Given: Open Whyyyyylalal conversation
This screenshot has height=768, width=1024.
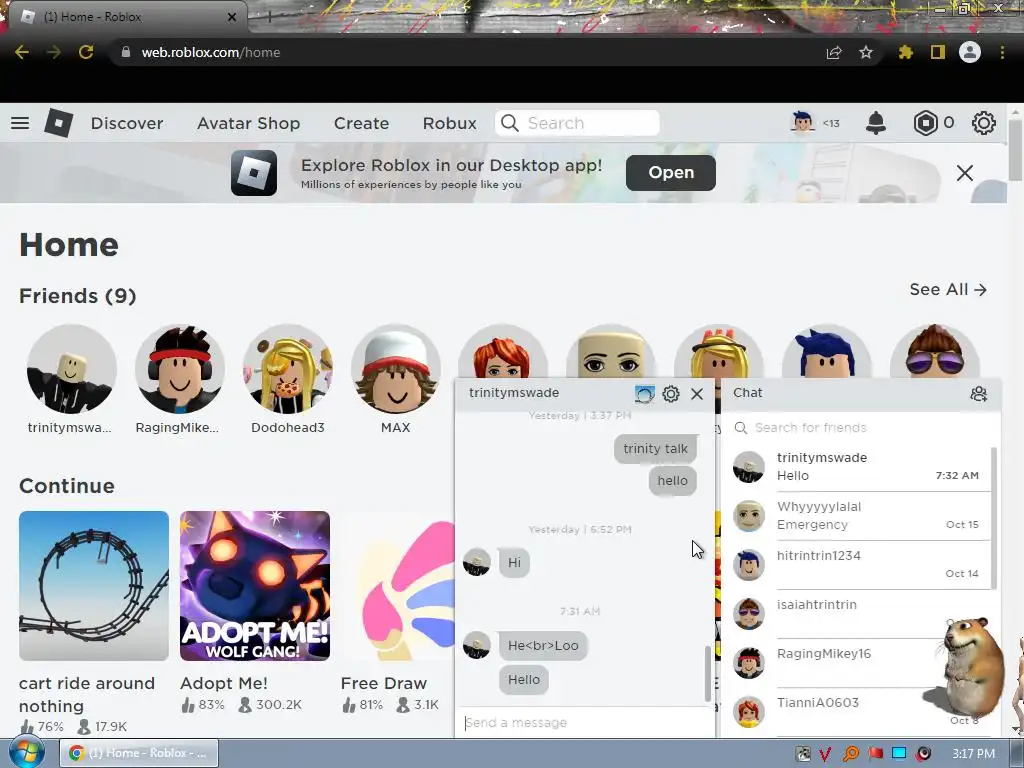Looking at the screenshot, I should [857, 516].
